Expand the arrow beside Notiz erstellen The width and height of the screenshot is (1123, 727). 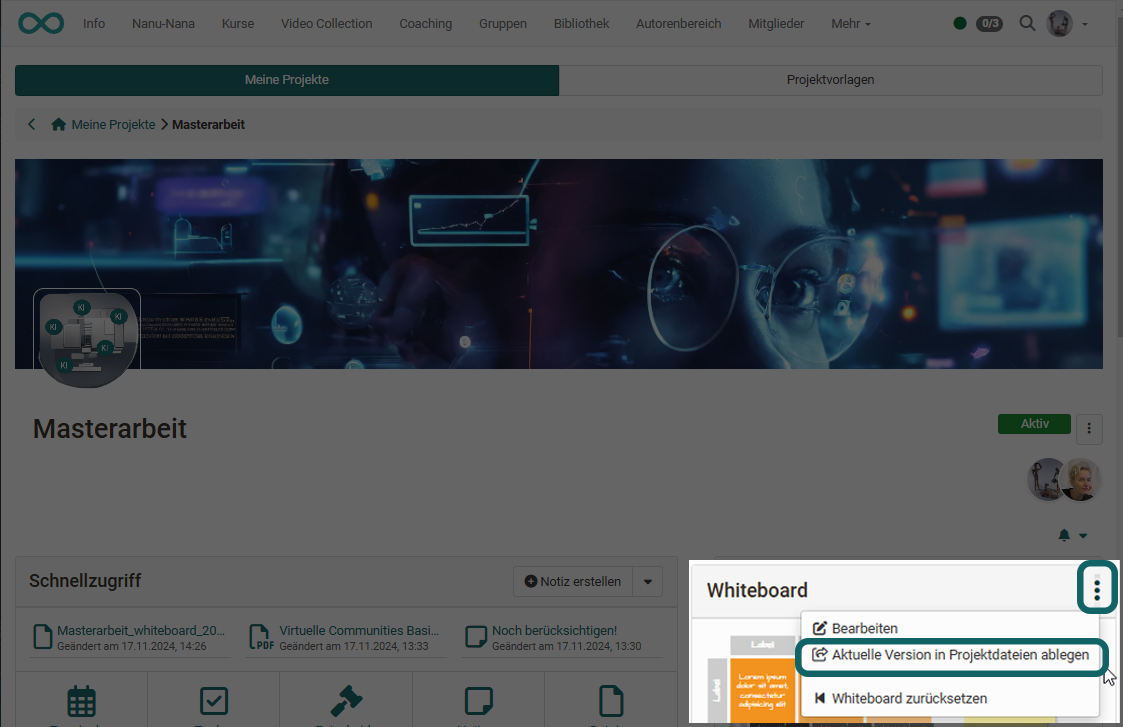click(648, 581)
